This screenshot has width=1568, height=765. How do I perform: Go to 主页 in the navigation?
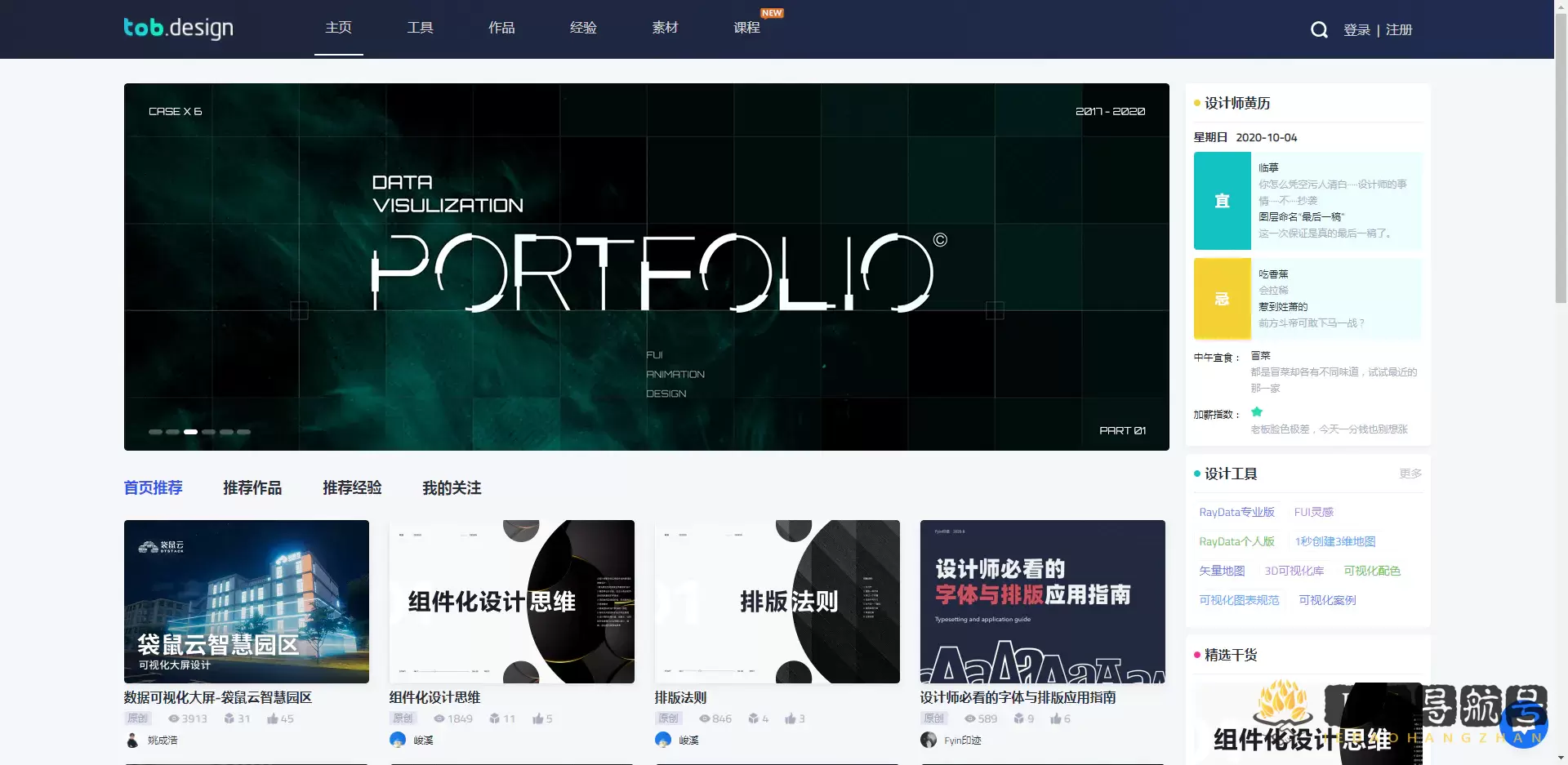[339, 28]
